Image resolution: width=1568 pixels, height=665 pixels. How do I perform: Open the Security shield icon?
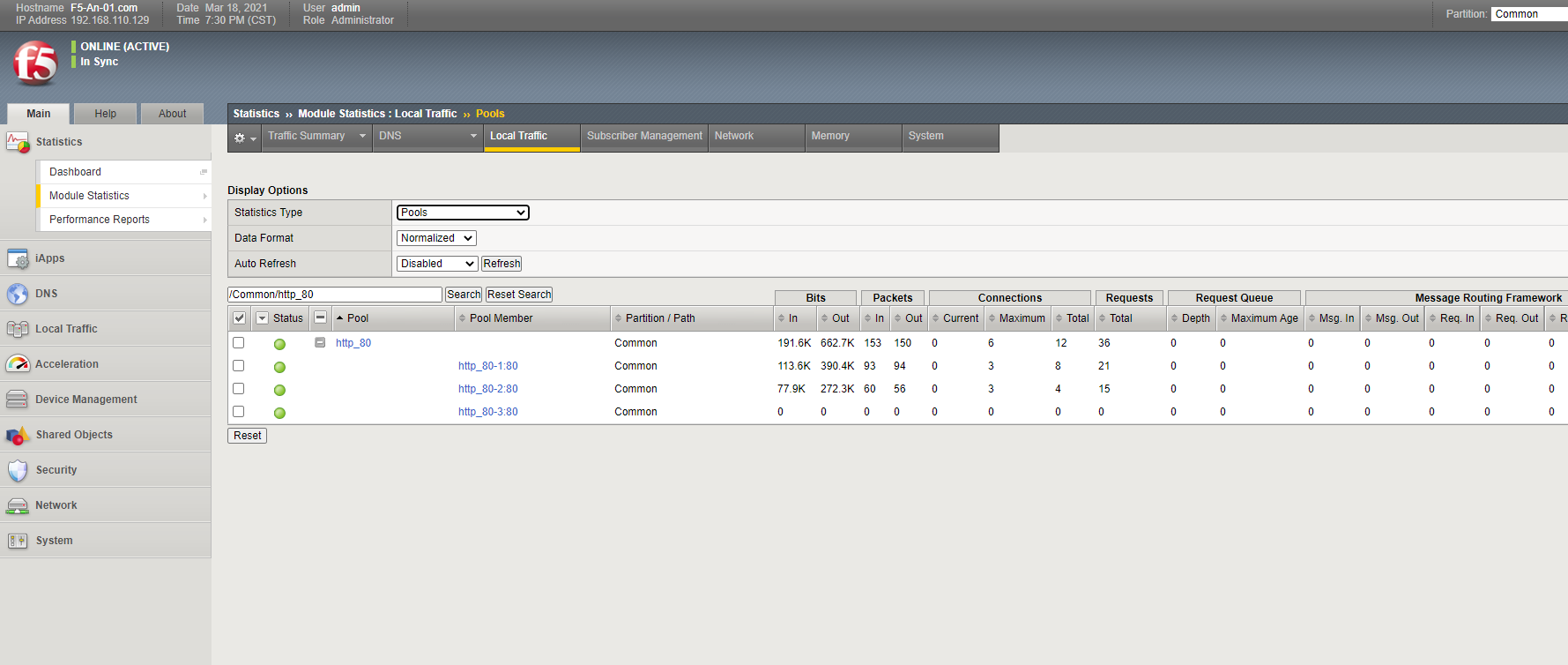18,470
